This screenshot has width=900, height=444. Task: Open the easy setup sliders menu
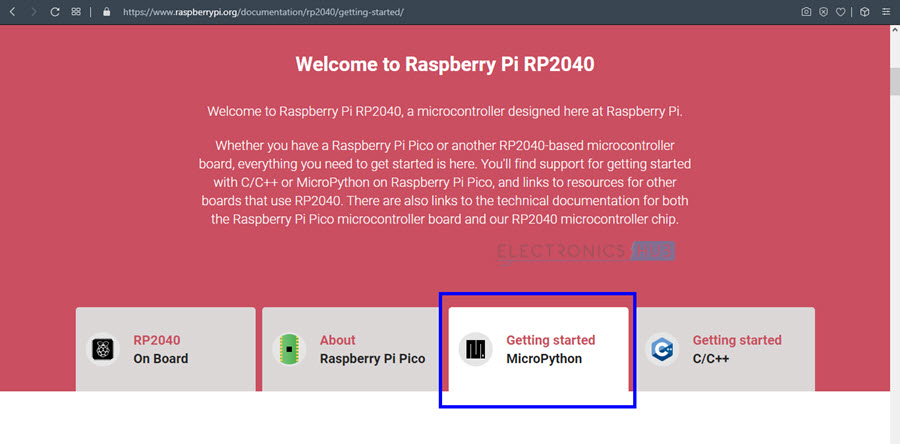886,12
